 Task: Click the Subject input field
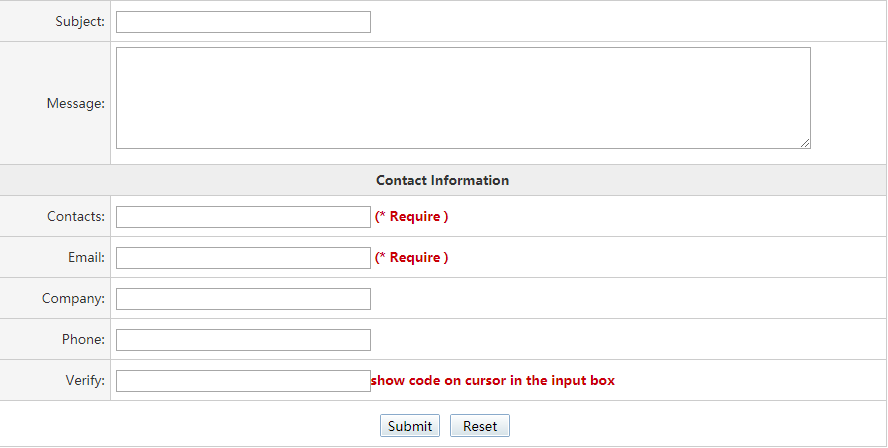coord(243,22)
